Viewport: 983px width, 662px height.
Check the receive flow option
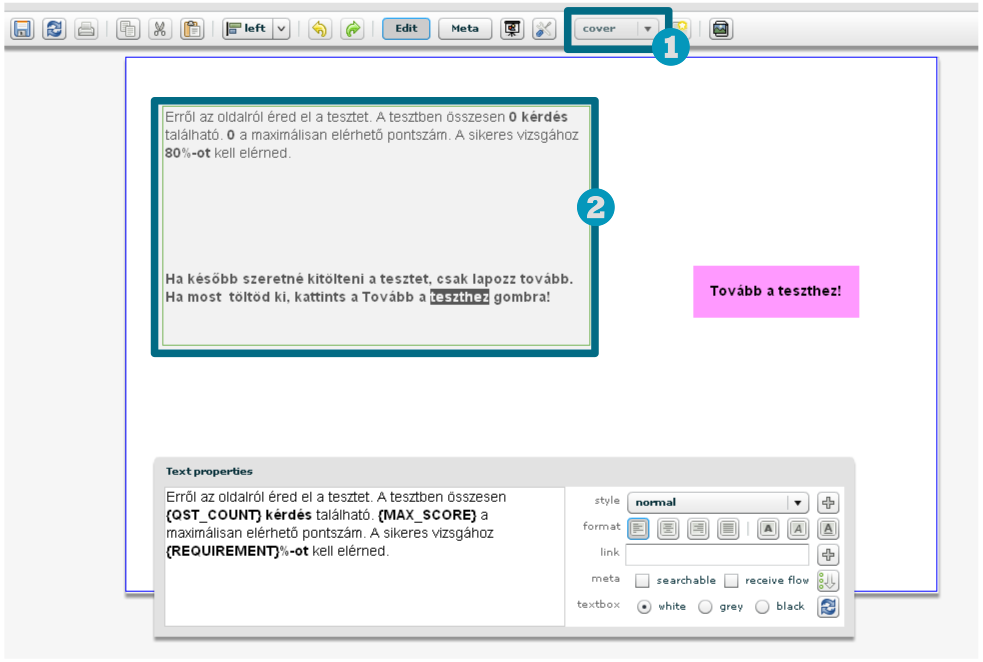coord(731,581)
